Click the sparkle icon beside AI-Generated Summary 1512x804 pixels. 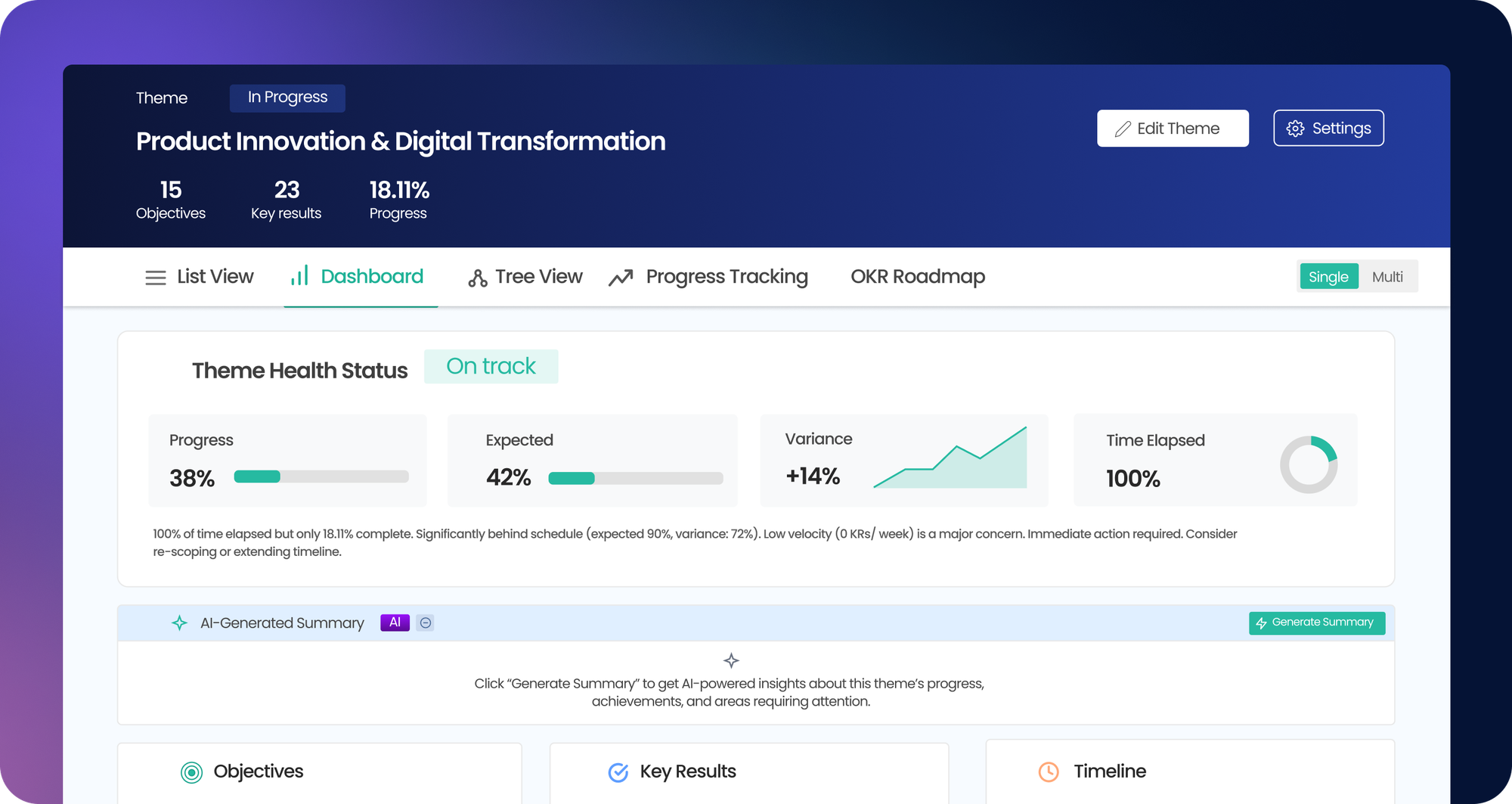[x=179, y=622]
